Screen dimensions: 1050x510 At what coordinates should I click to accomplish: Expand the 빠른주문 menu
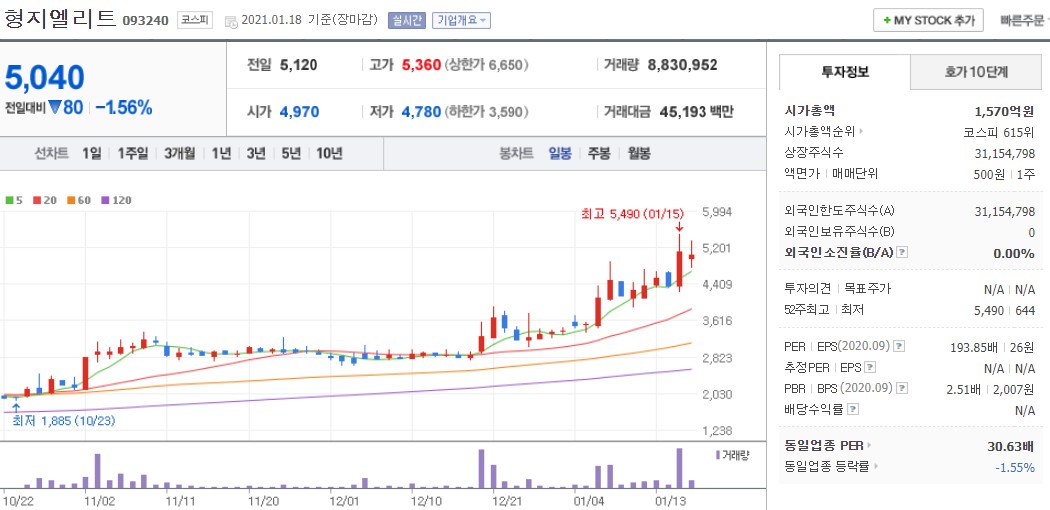pyautogui.click(x=1025, y=21)
